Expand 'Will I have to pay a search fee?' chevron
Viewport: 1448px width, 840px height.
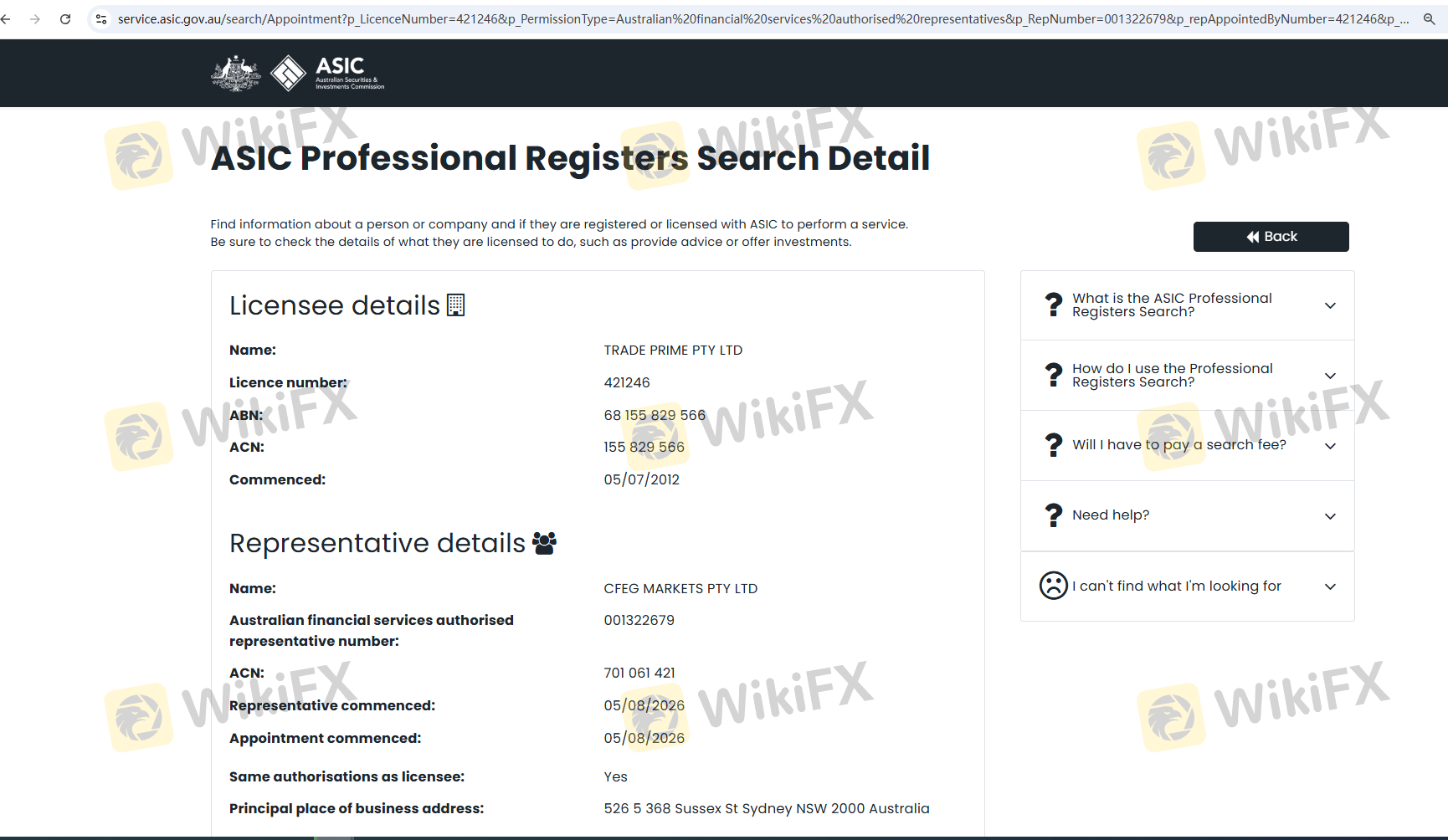1330,446
